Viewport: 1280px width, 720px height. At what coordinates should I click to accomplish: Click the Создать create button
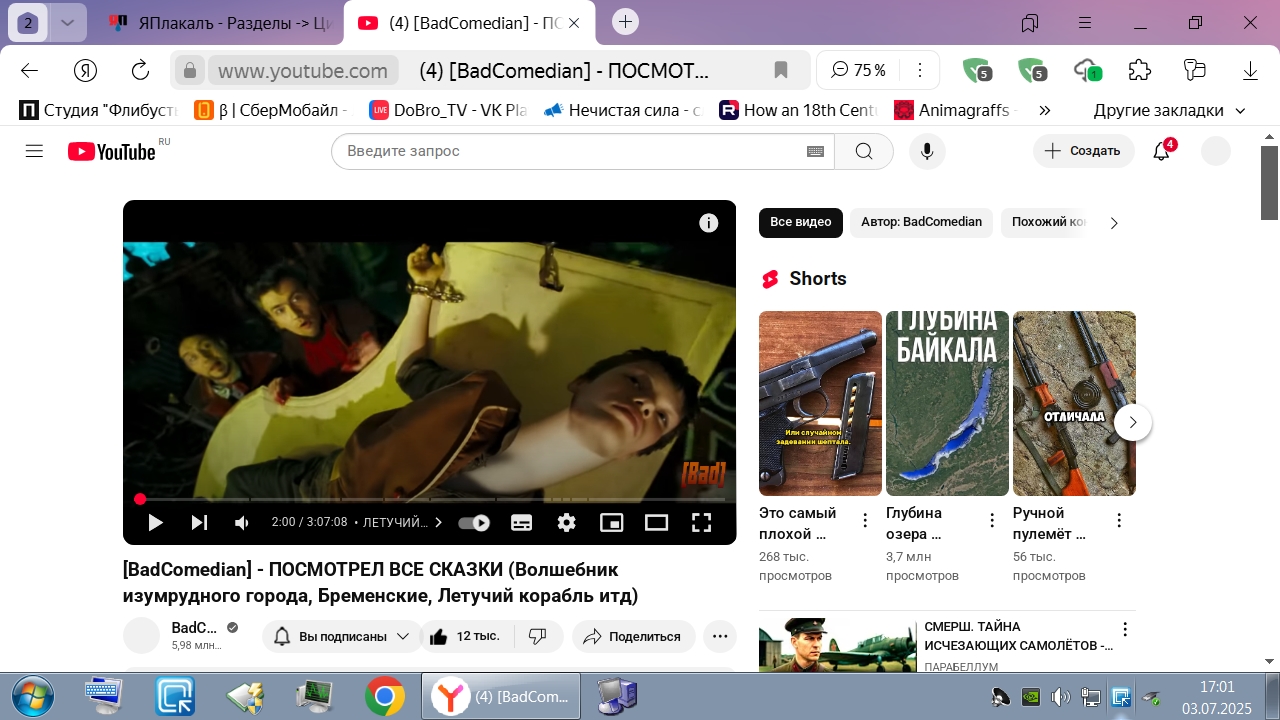click(1084, 151)
